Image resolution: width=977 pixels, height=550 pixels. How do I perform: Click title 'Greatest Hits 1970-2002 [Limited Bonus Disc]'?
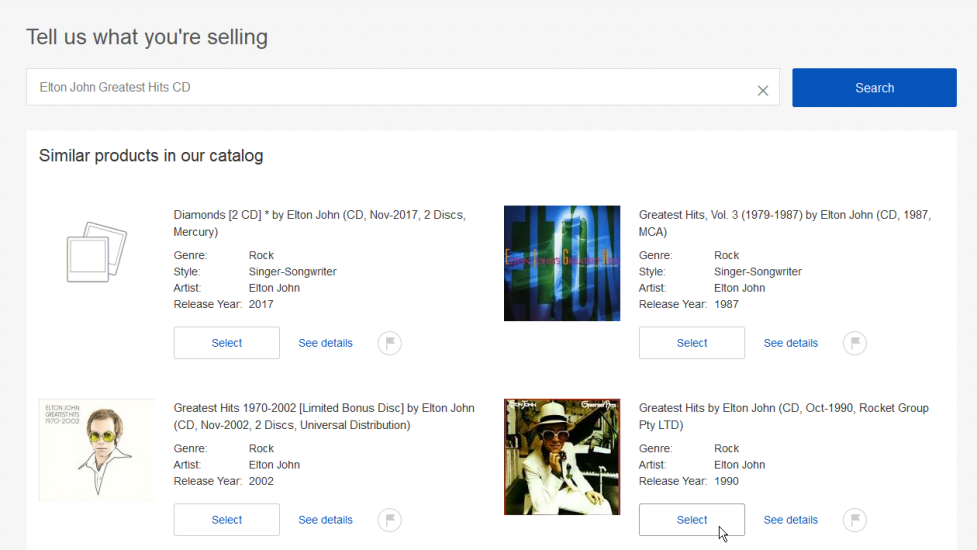point(324,416)
